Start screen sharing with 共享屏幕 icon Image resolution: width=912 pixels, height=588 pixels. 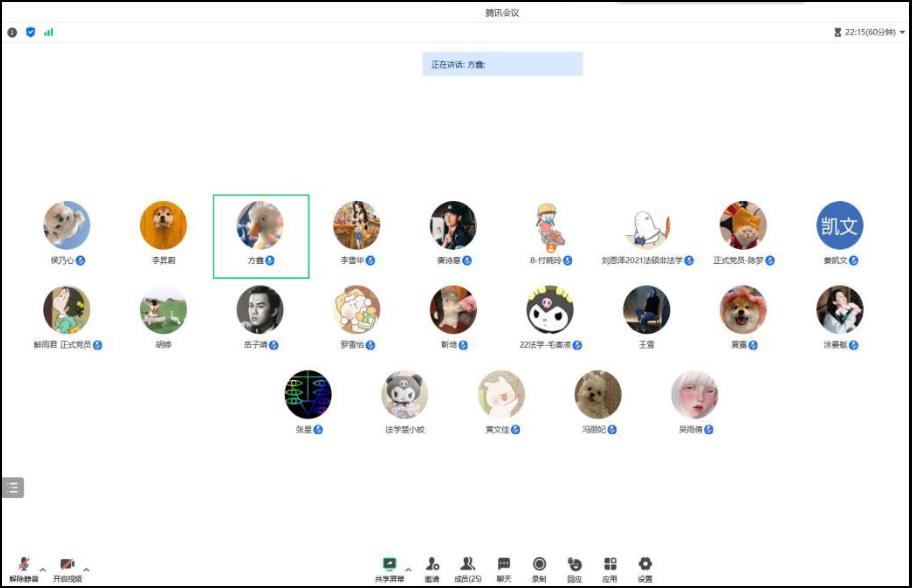pyautogui.click(x=389, y=567)
